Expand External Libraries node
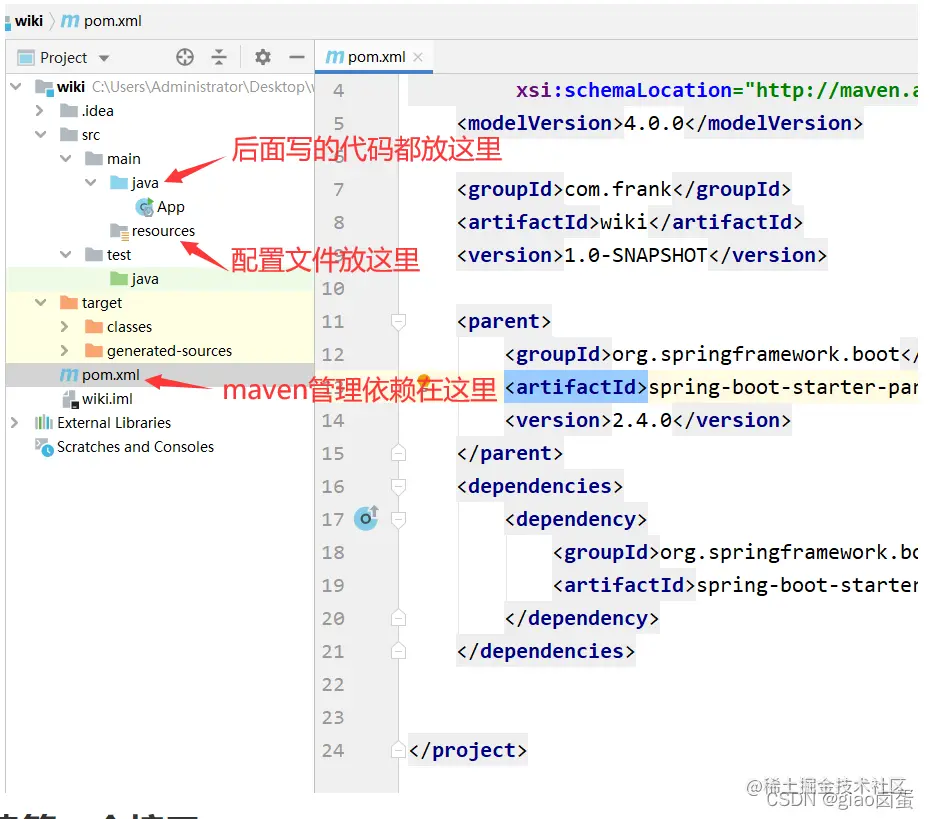 (x=14, y=423)
